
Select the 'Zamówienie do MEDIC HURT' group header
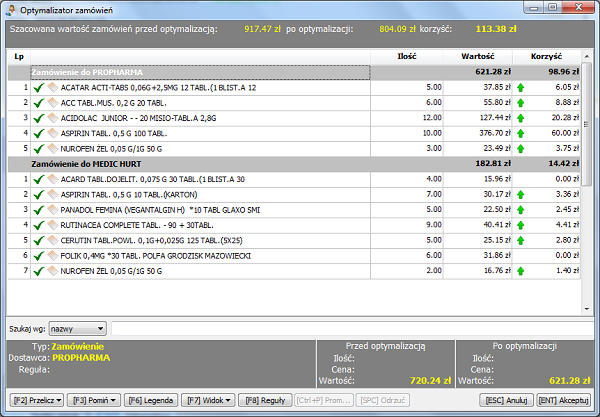pyautogui.click(x=200, y=164)
